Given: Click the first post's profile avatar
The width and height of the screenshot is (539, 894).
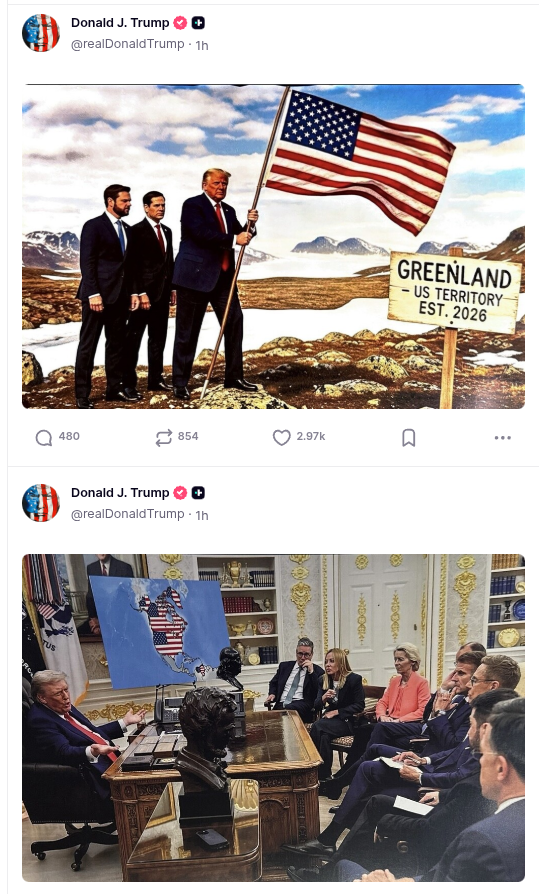Looking at the screenshot, I should click(x=40, y=32).
